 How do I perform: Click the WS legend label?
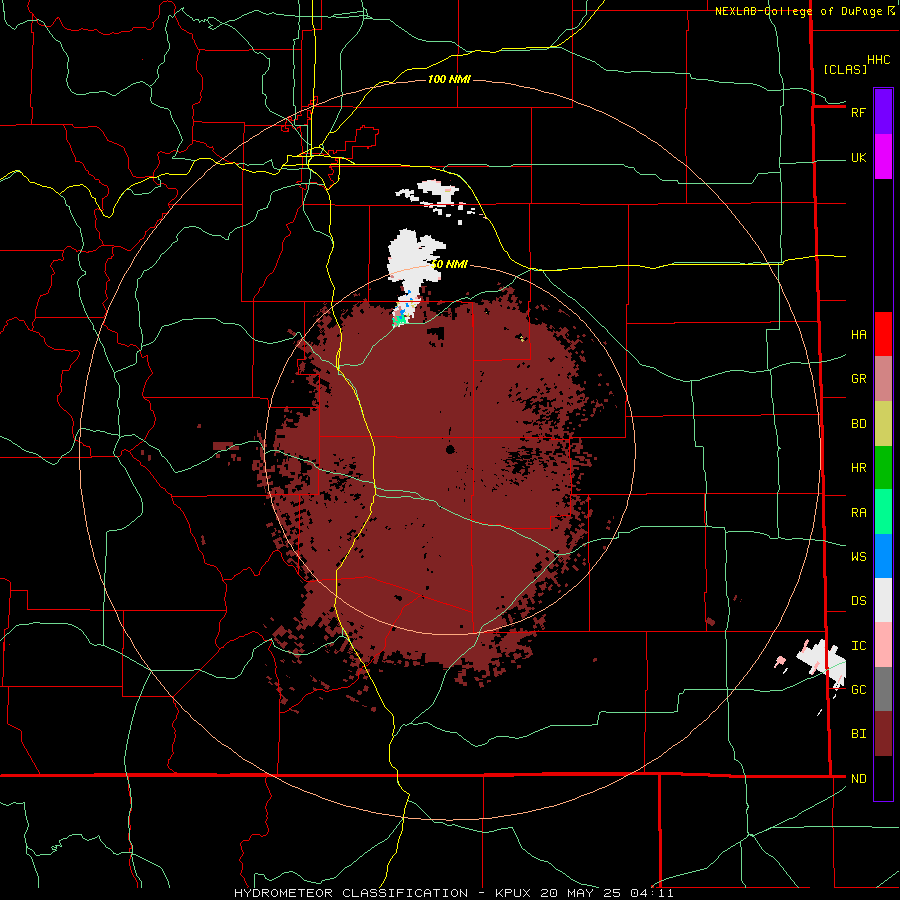coord(858,557)
